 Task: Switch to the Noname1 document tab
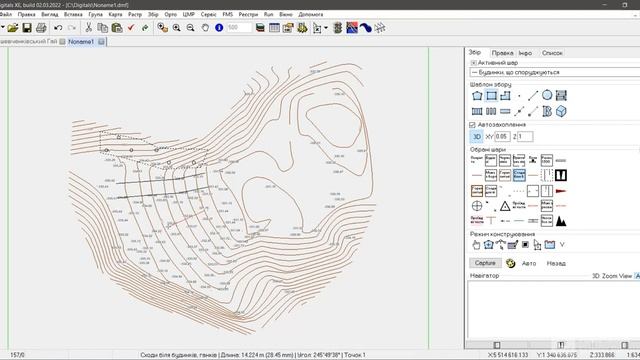click(x=81, y=42)
